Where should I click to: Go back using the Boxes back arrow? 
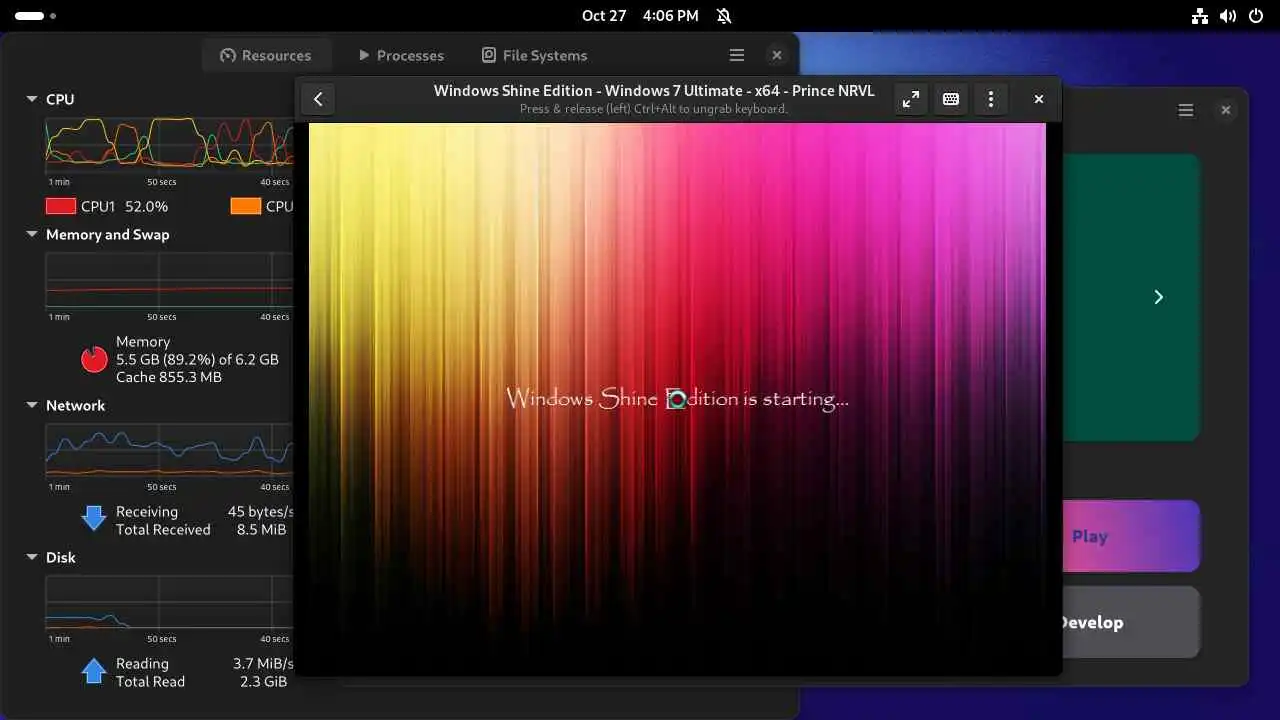coord(318,99)
